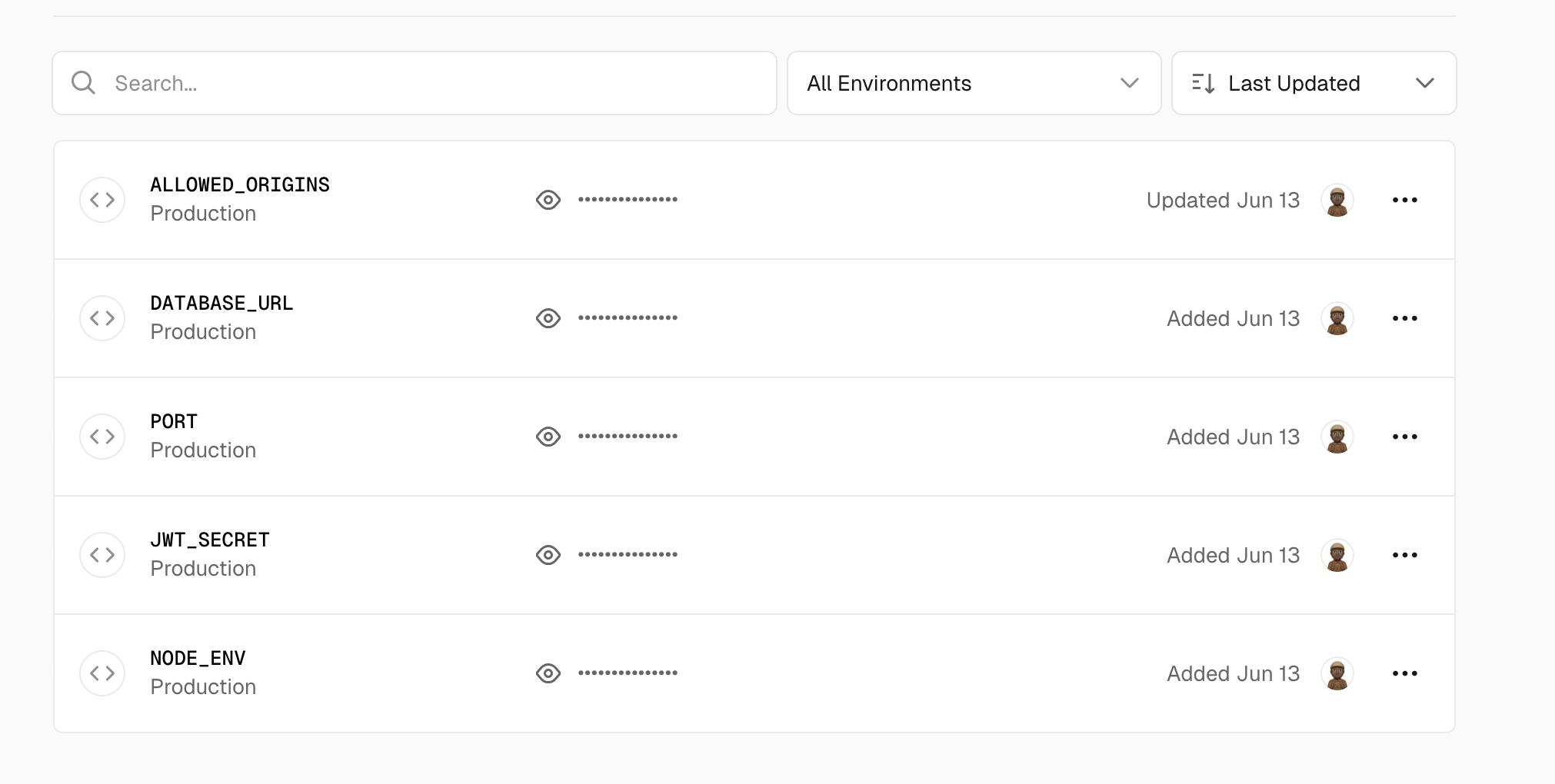Click the Production label under DATABASE_URL

coord(203,332)
